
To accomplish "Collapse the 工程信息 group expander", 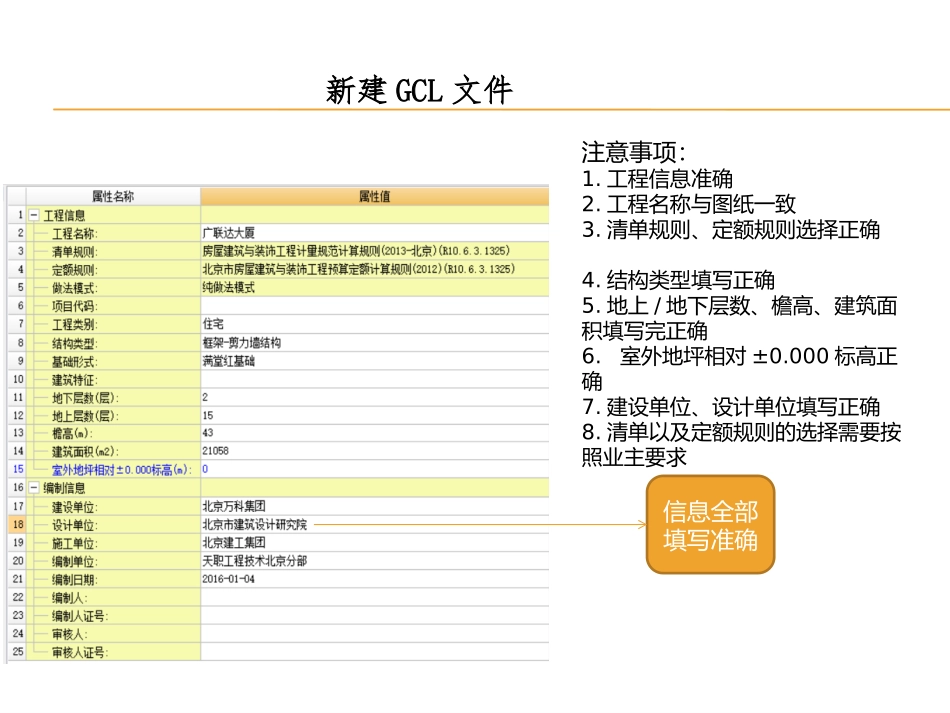I will coord(35,215).
